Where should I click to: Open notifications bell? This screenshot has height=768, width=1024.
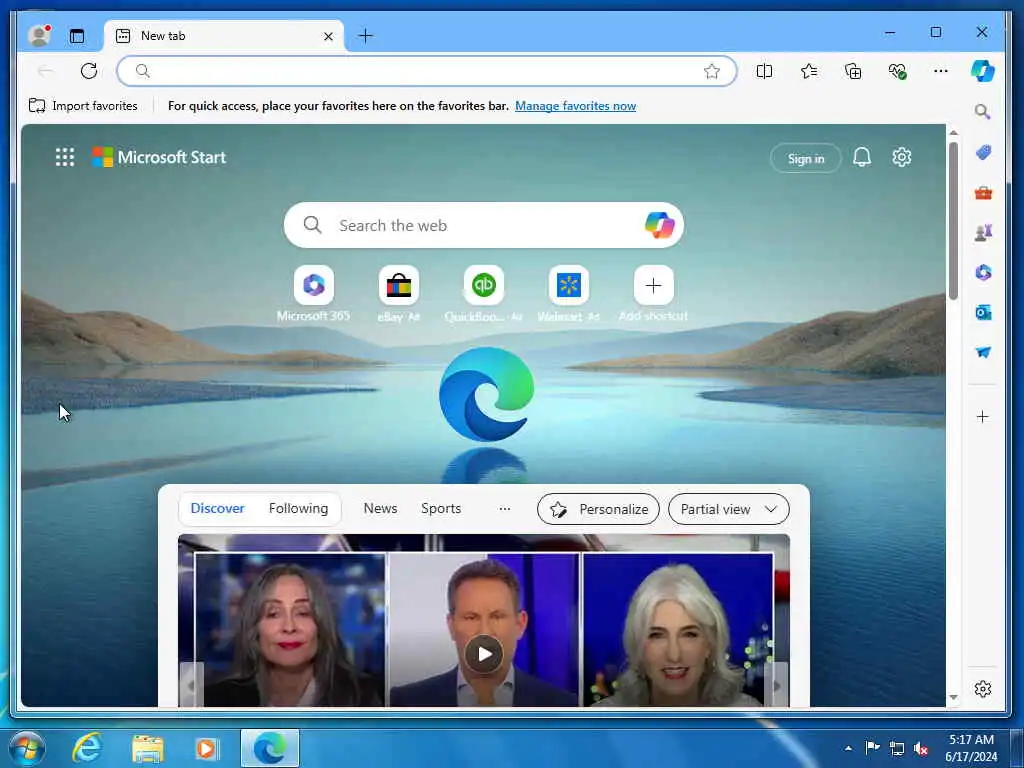tap(861, 157)
